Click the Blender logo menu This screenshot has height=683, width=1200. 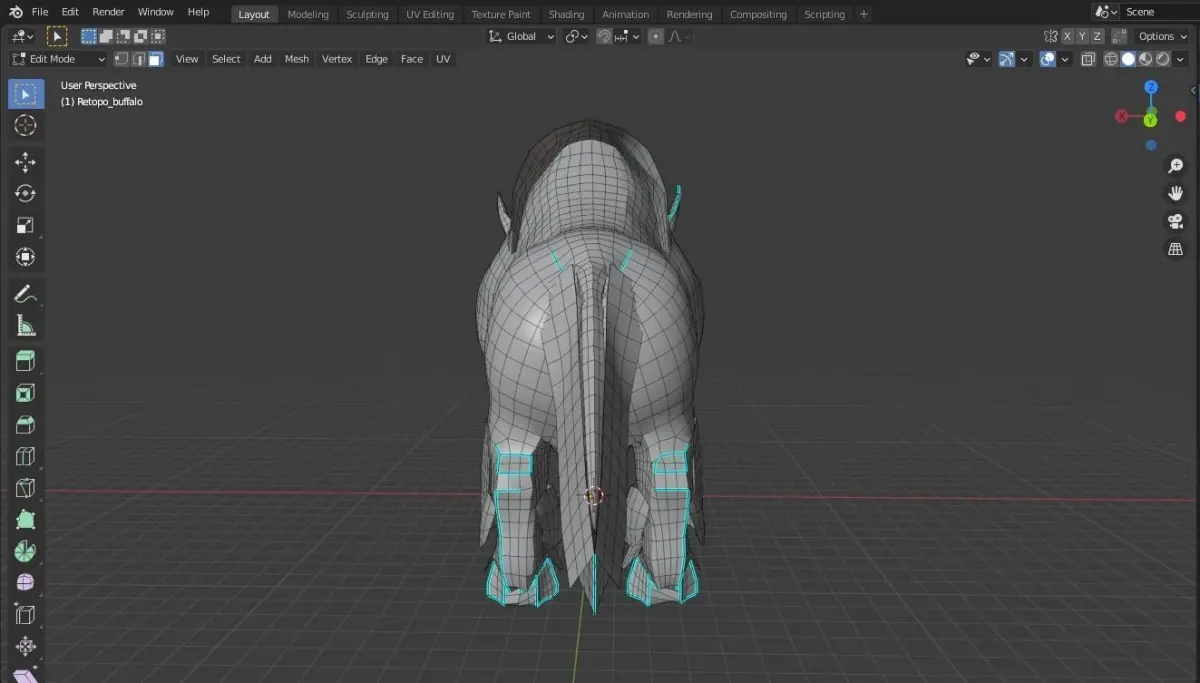tap(14, 12)
